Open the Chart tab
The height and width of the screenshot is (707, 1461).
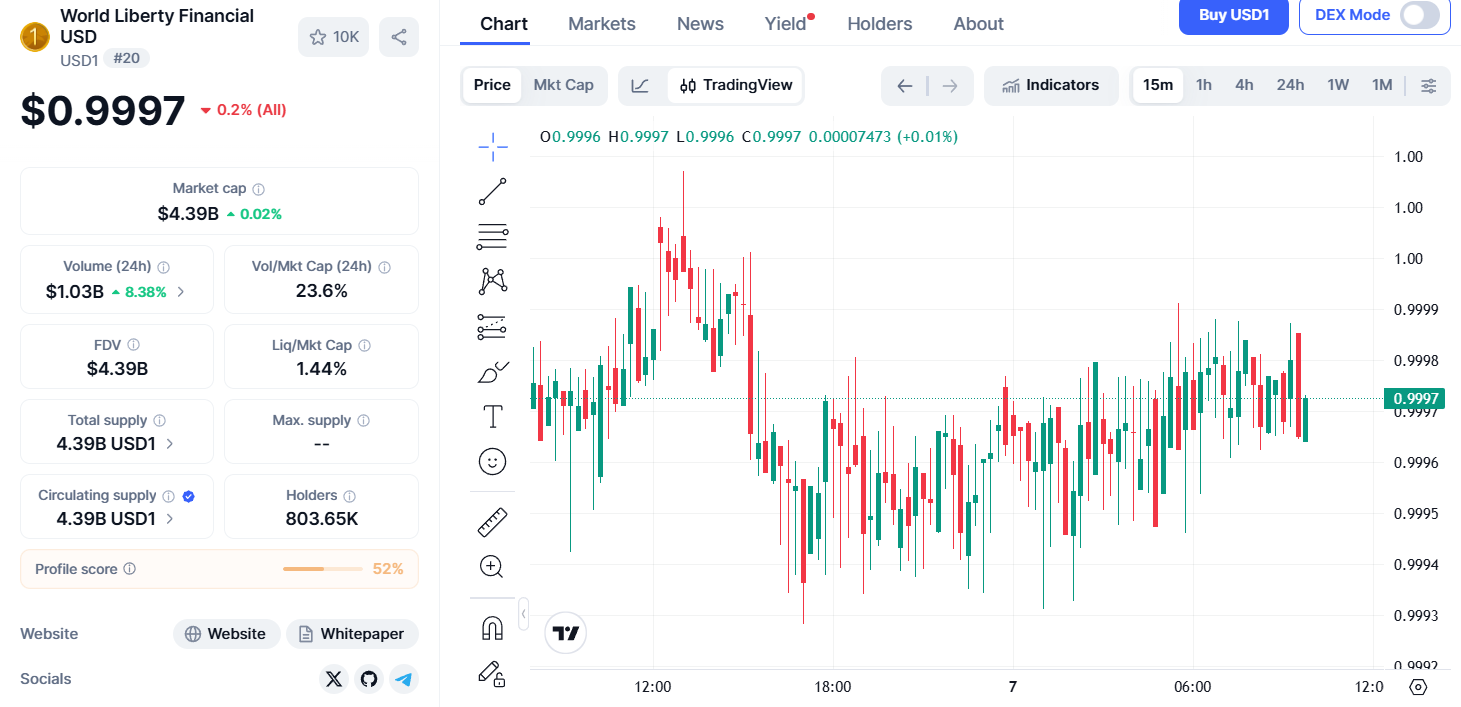click(504, 24)
